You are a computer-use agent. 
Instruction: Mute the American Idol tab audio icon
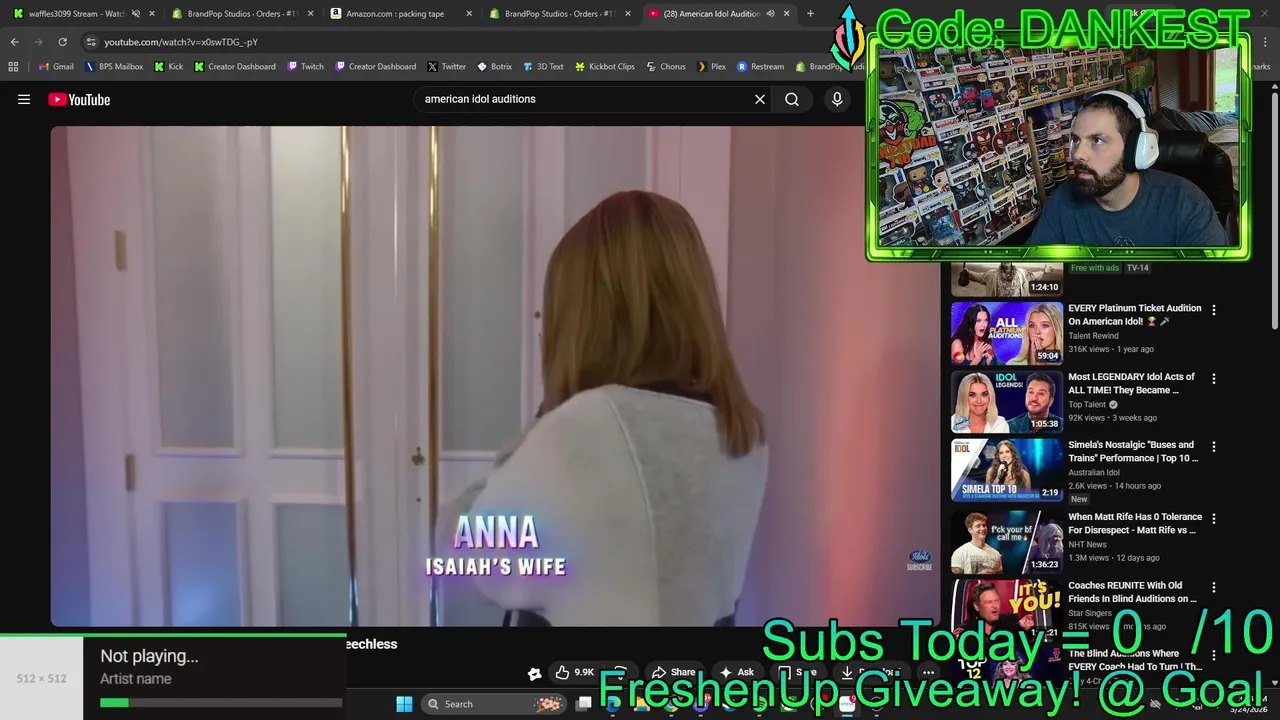[770, 14]
